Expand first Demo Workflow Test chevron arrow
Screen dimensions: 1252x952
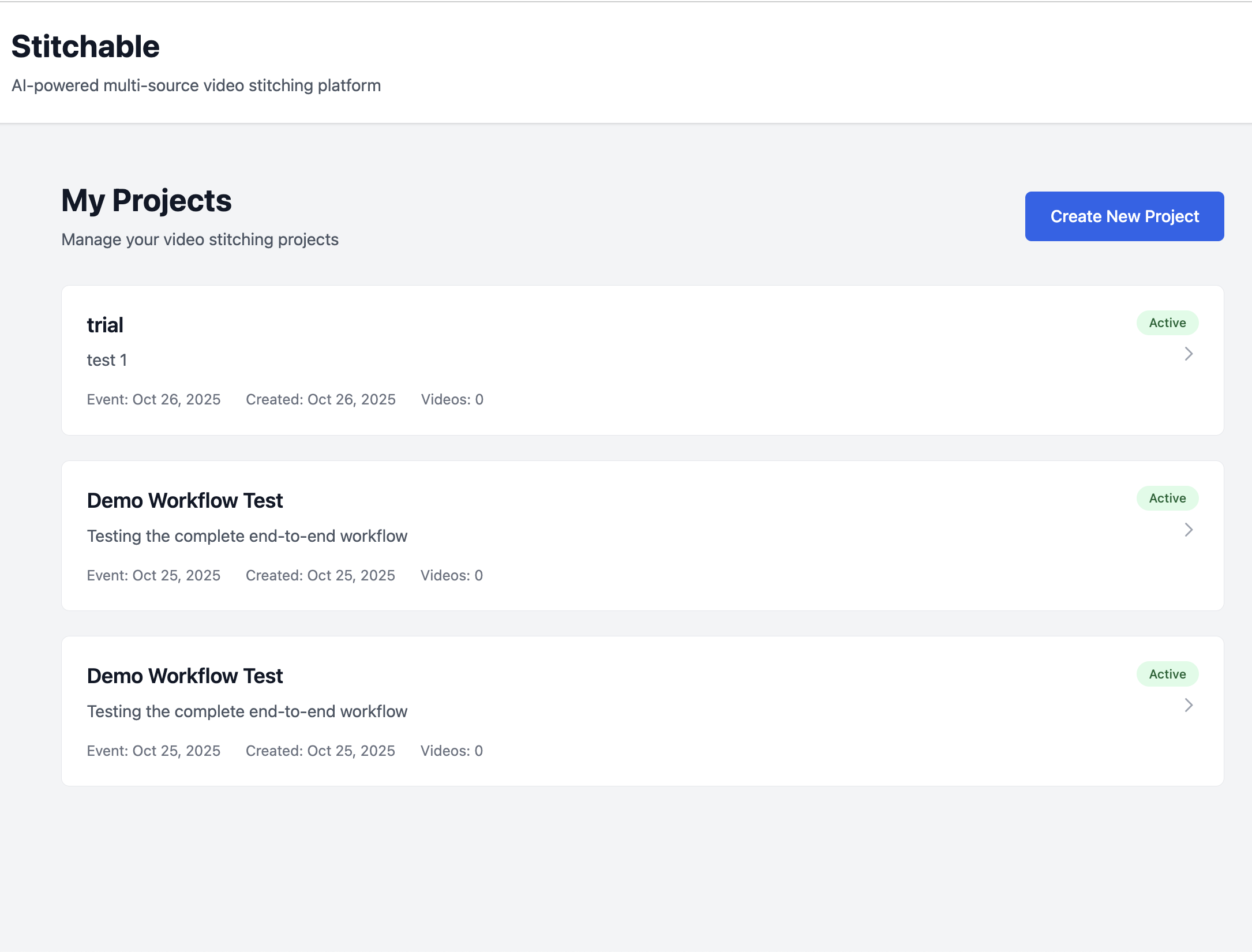coord(1188,530)
